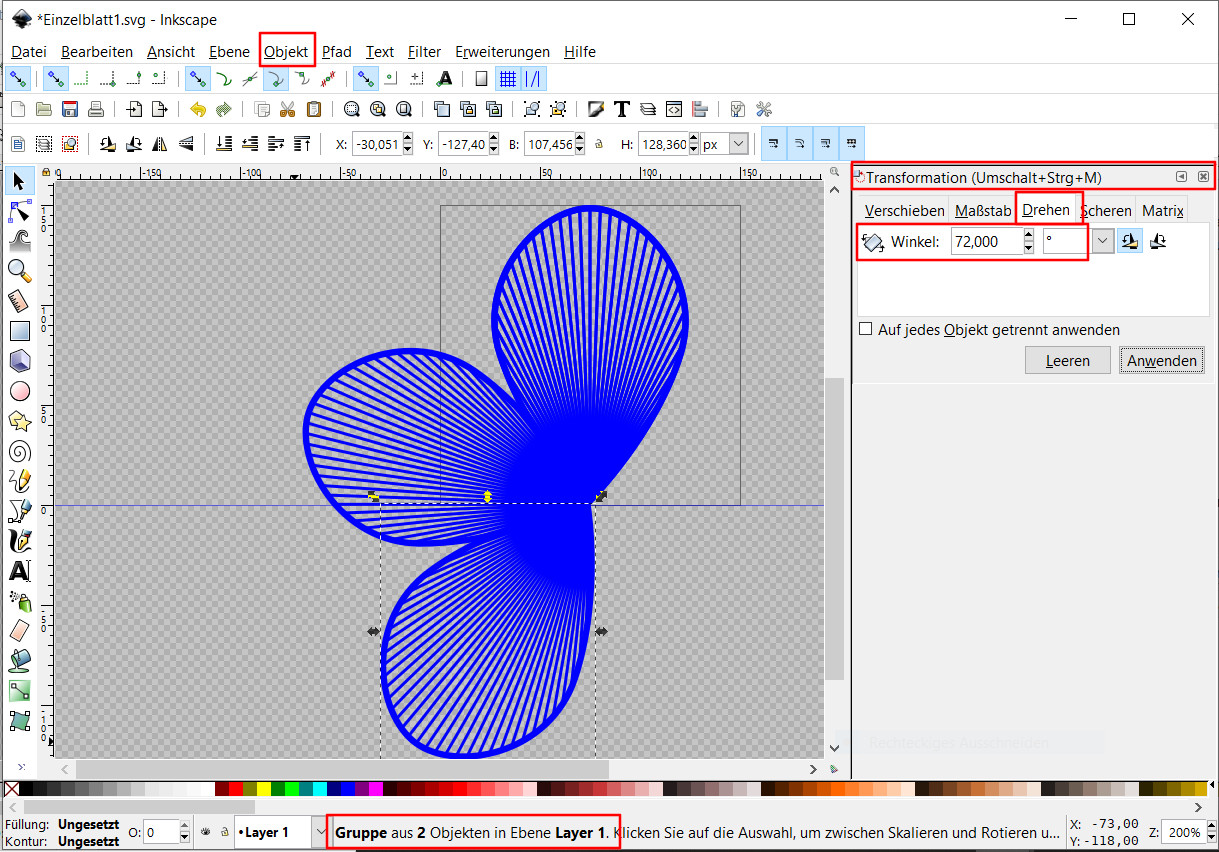
Task: Click the Undo arrow icon
Action: click(197, 109)
